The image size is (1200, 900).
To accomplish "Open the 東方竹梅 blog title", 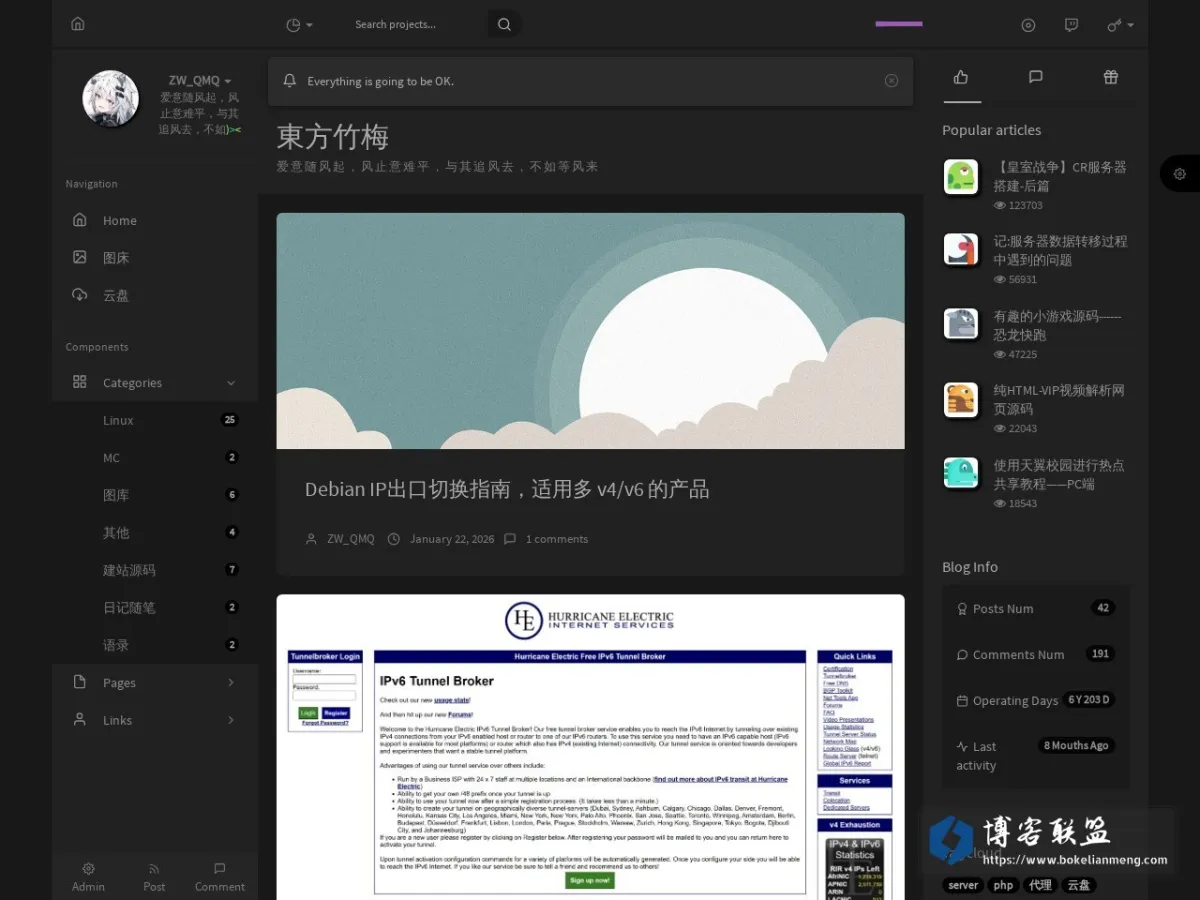I will (x=333, y=136).
